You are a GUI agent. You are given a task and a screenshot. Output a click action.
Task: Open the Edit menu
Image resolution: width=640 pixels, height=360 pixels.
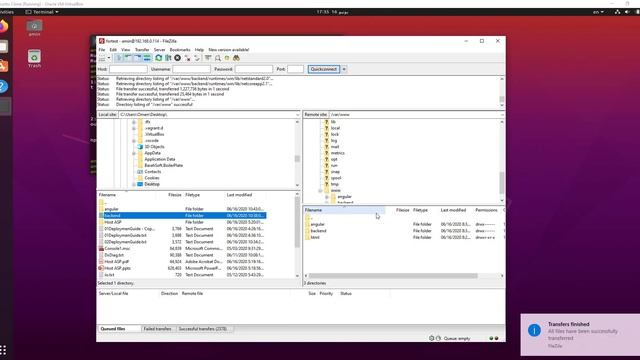coord(113,50)
